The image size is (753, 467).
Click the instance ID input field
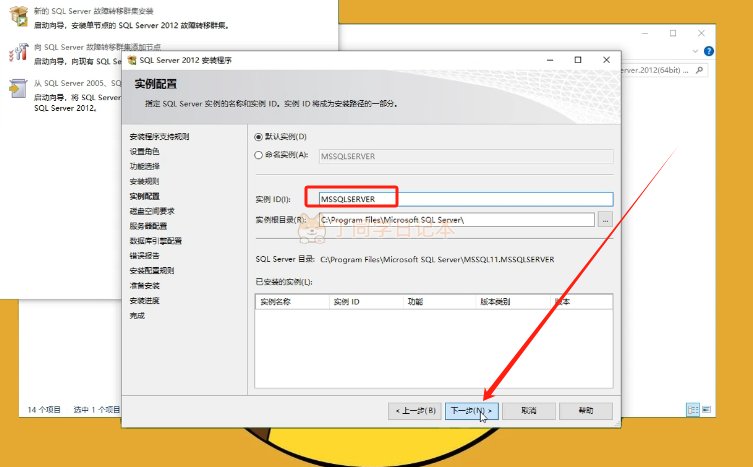[466, 199]
